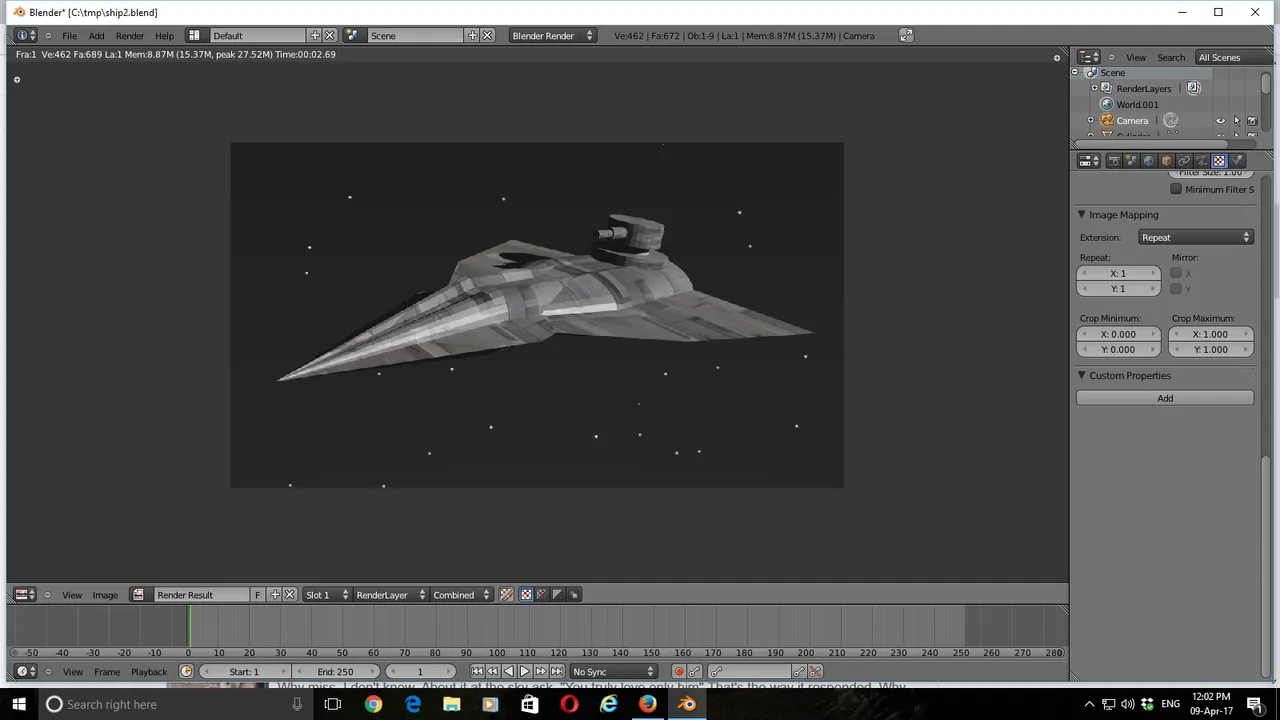Toggle Camera renderability icon
The width and height of the screenshot is (1280, 720).
[x=1252, y=121]
